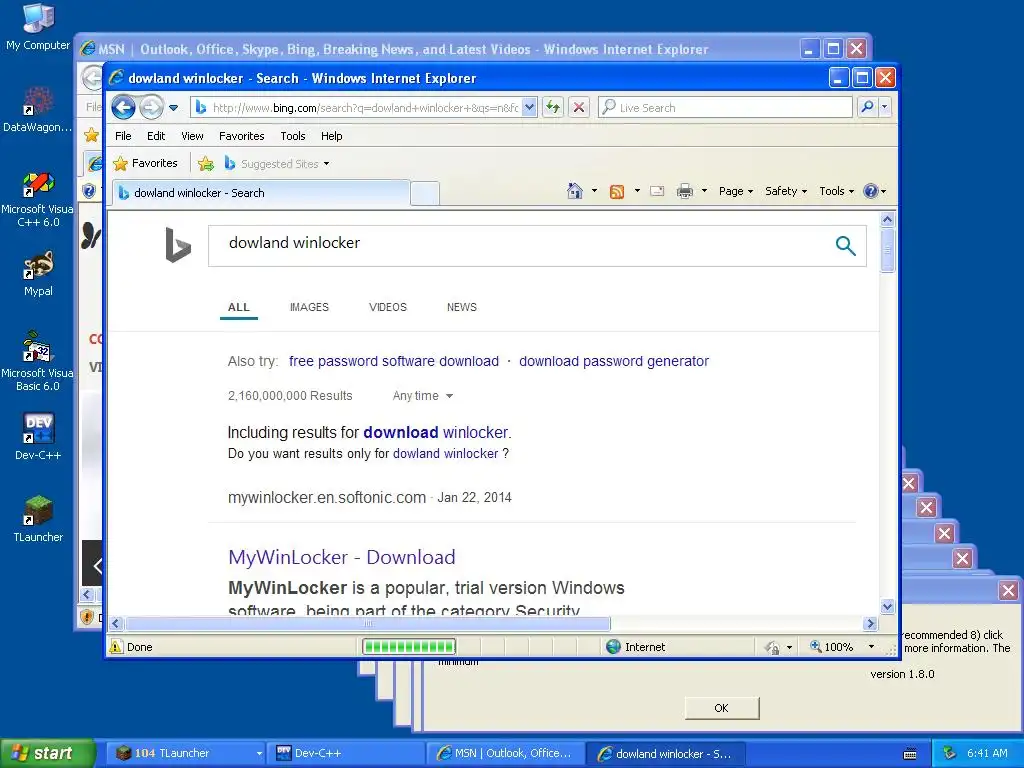Click the Home icon in command bar
Screen dimensions: 1024x768
pyautogui.click(x=575, y=191)
